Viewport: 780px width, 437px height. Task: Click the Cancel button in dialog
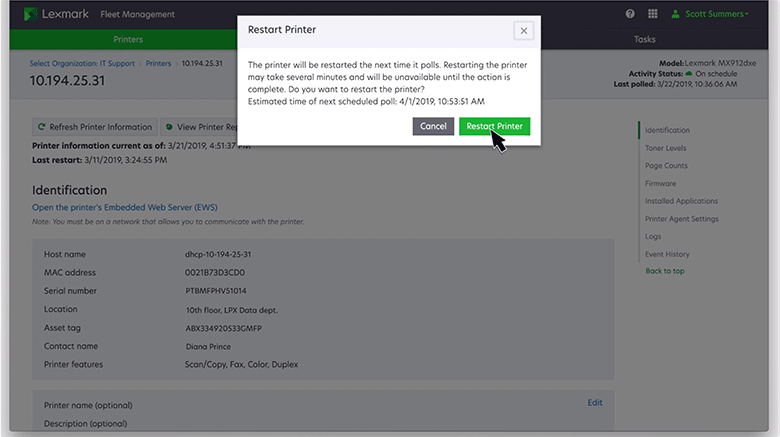click(x=433, y=126)
